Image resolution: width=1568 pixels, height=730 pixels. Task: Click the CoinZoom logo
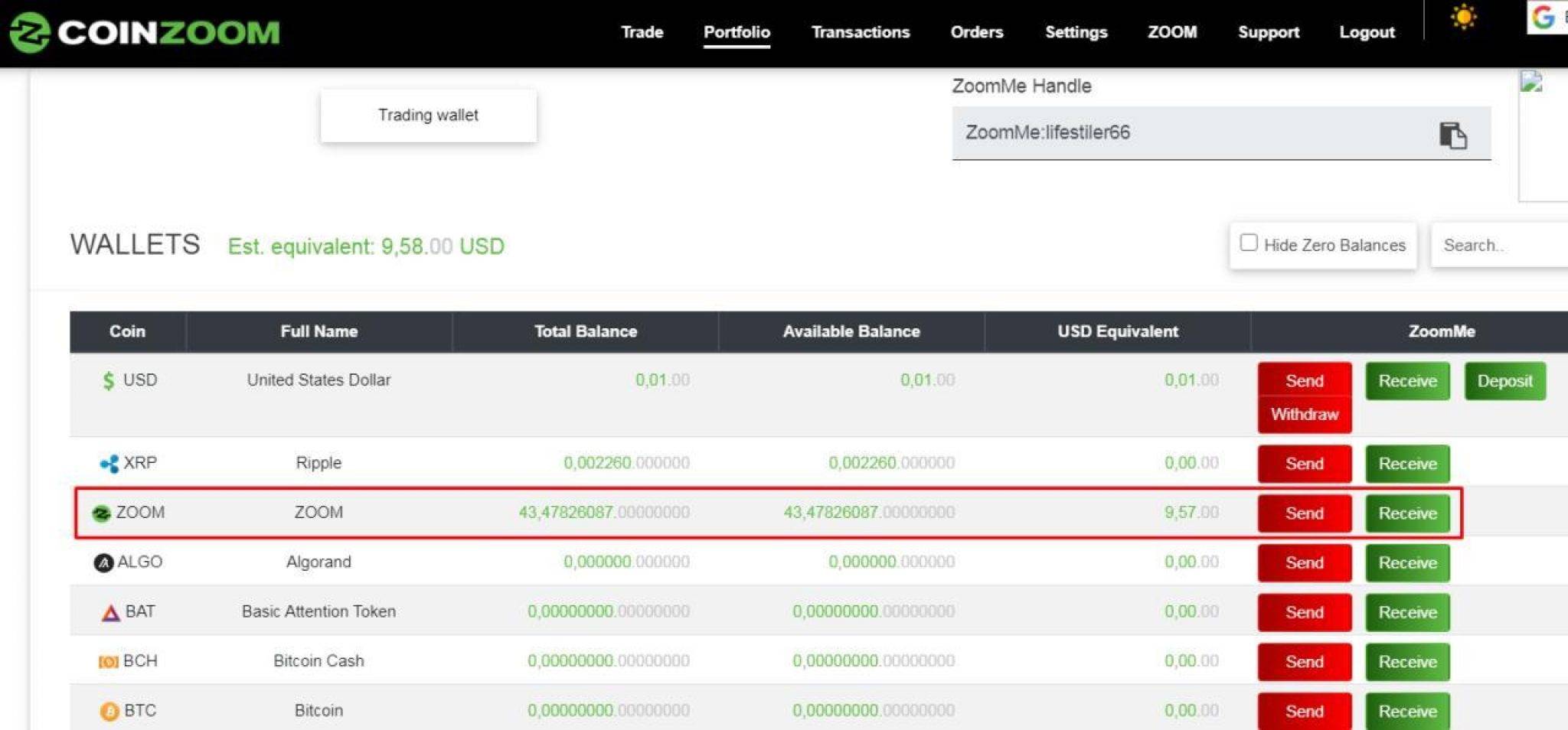(145, 32)
